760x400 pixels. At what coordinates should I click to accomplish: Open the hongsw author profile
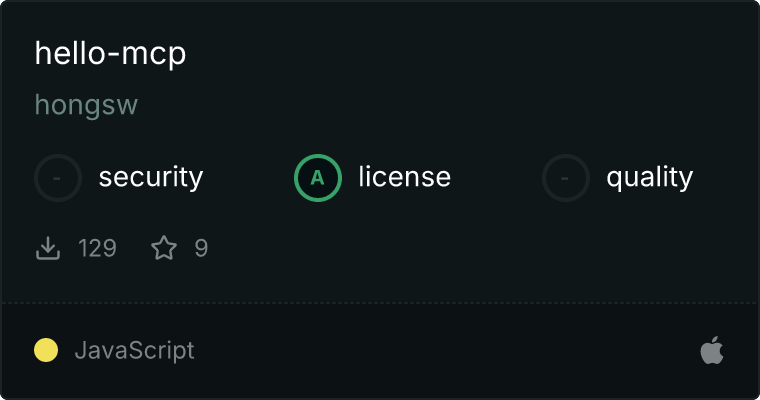tap(86, 105)
